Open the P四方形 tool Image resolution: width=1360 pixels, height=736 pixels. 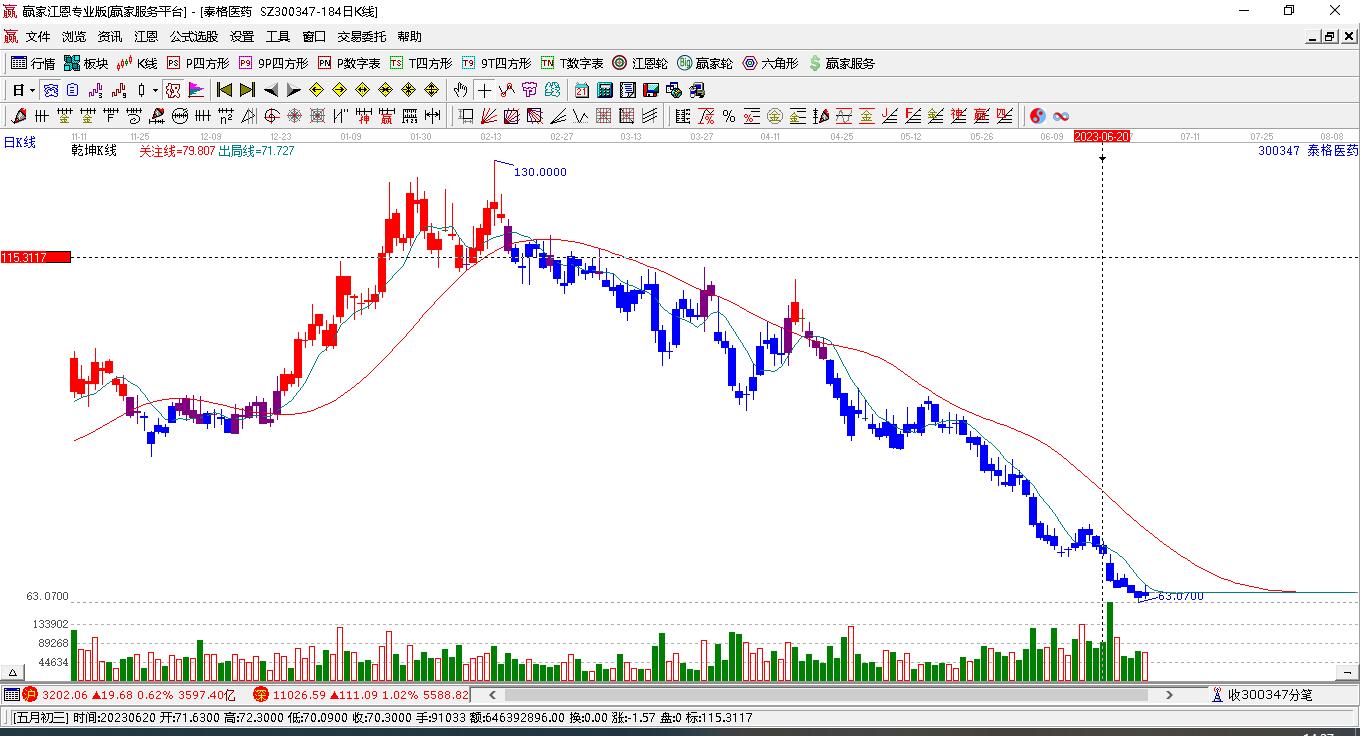point(198,63)
